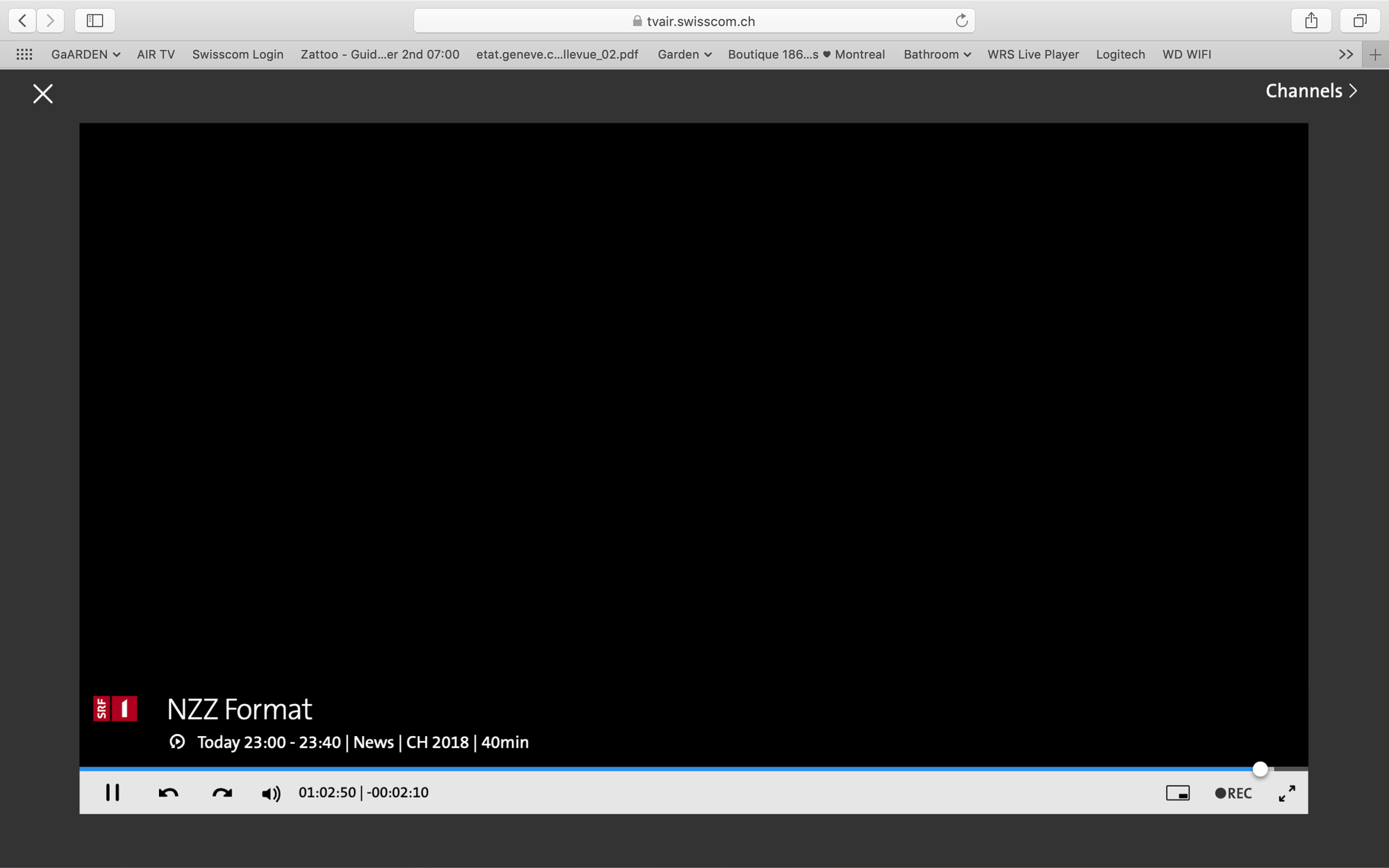Click the SRF1 channel logo icon
Image resolution: width=1389 pixels, height=868 pixels.
click(115, 710)
